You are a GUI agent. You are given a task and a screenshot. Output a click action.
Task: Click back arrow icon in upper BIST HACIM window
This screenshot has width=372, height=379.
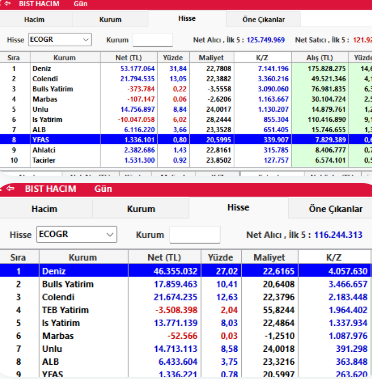7,4
